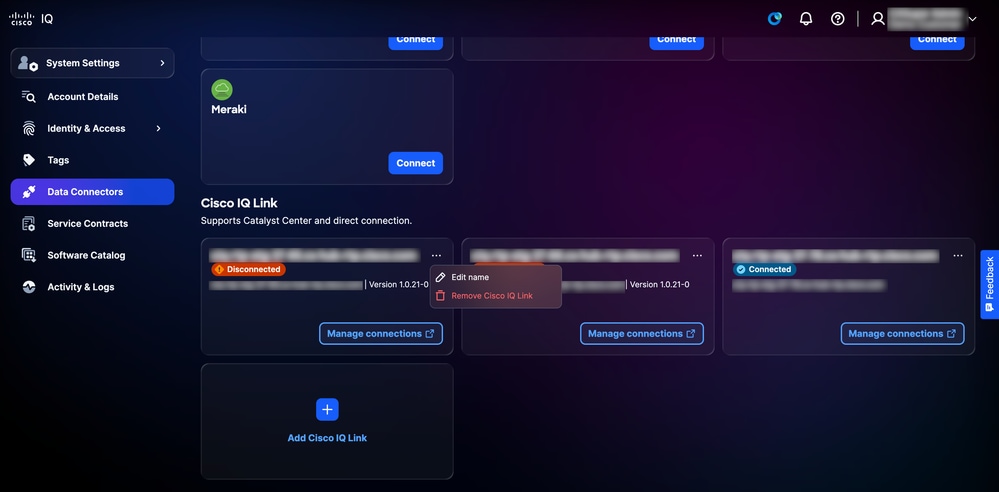Expand Identity & Access submenu arrow
Viewport: 999px width, 492px height.
(x=159, y=128)
